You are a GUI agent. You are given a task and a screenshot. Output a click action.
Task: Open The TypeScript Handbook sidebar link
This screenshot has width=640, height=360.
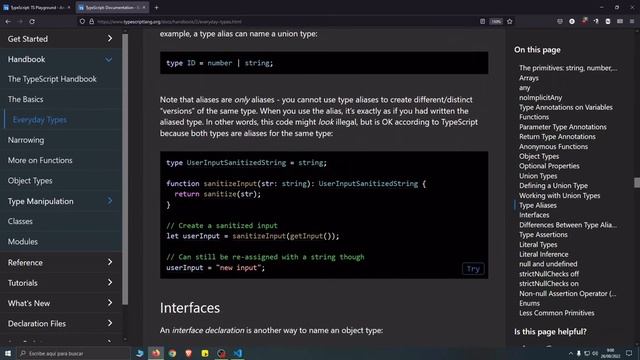pyautogui.click(x=52, y=79)
